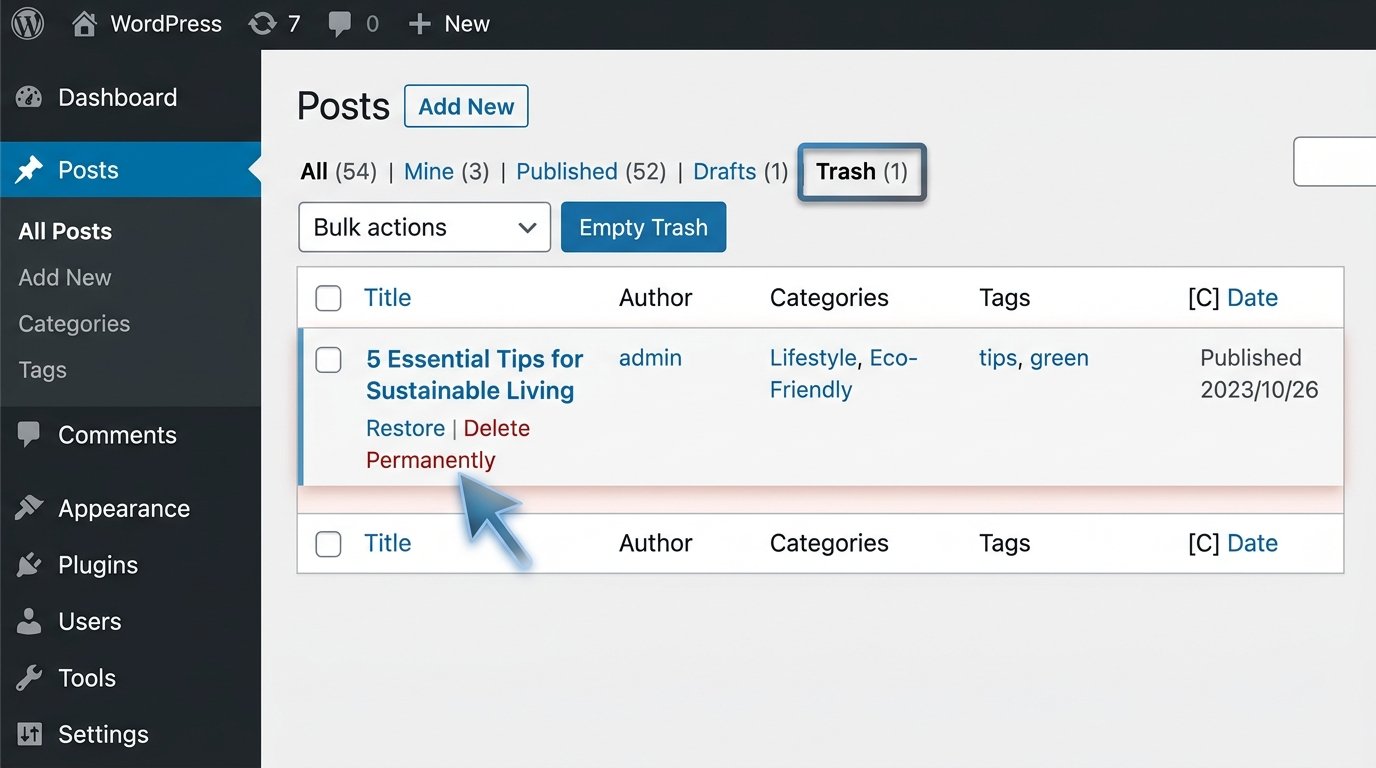This screenshot has height=768, width=1376.
Task: Select the Trash (1) filter
Action: click(862, 172)
